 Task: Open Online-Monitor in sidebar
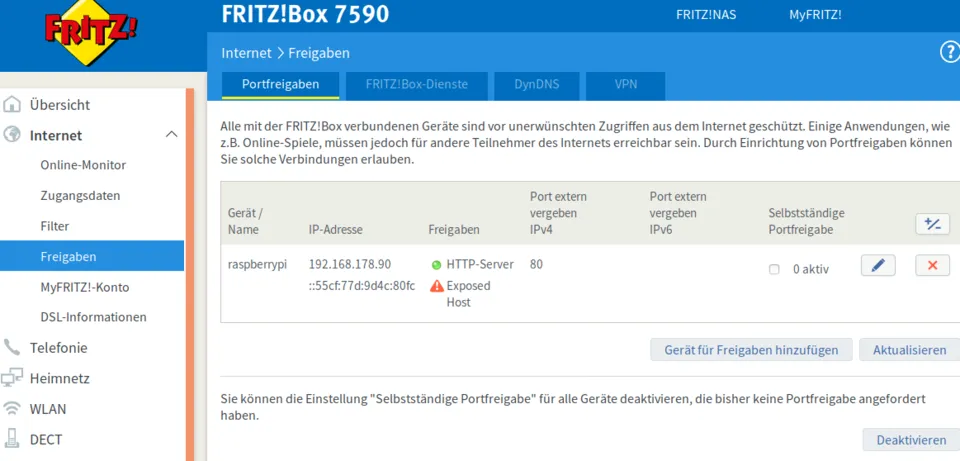[x=83, y=165]
